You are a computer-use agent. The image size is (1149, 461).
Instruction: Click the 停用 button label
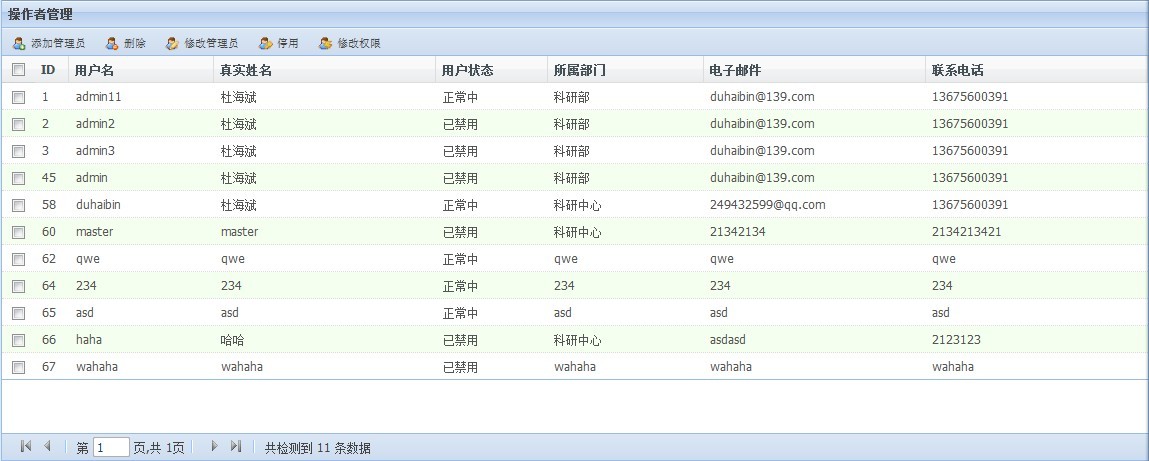288,44
